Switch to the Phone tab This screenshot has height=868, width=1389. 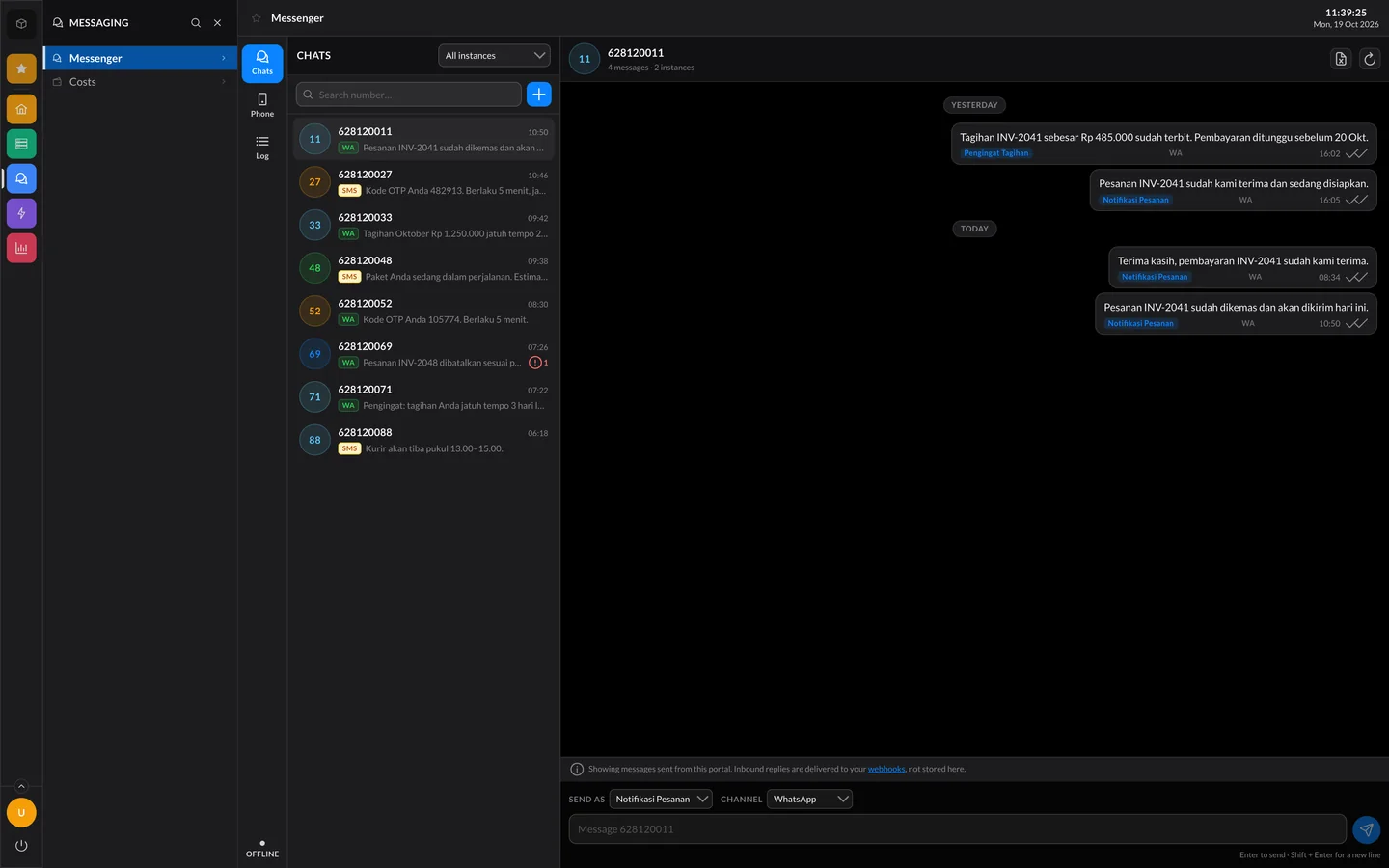(x=262, y=105)
